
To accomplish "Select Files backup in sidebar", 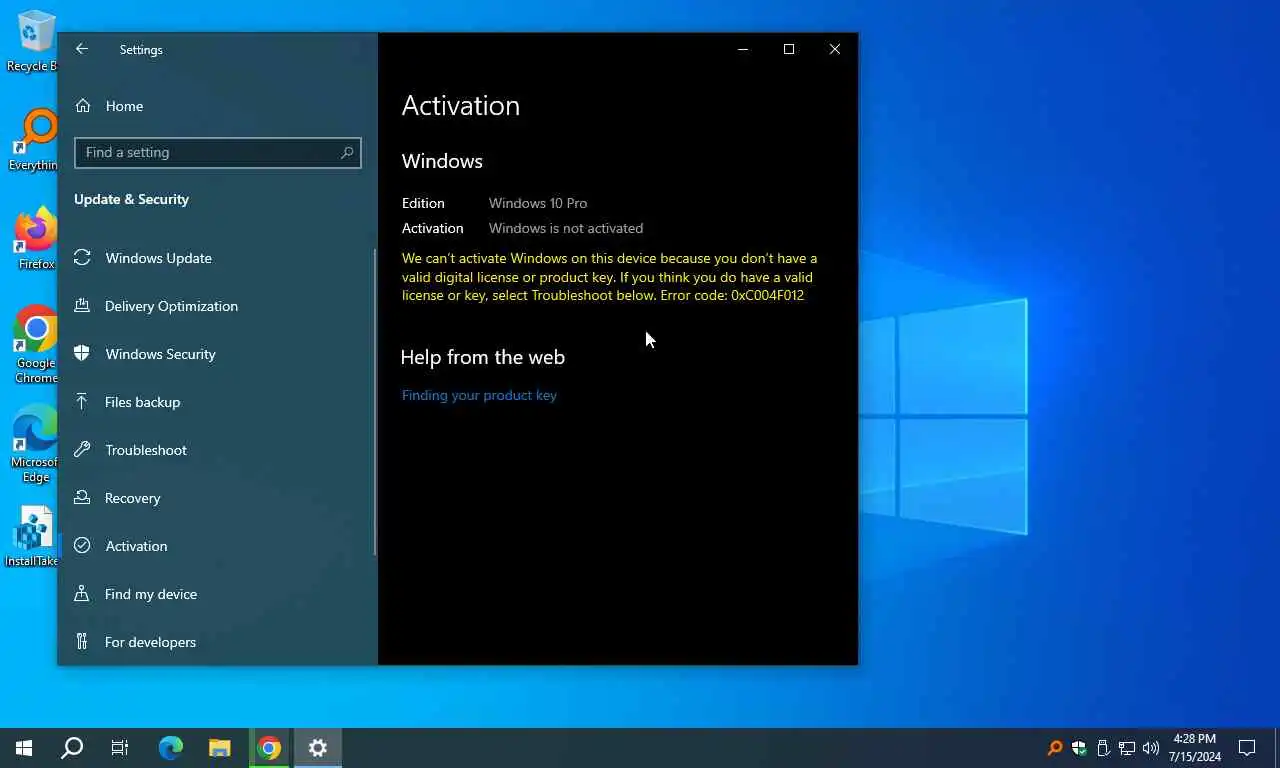I will [x=218, y=402].
